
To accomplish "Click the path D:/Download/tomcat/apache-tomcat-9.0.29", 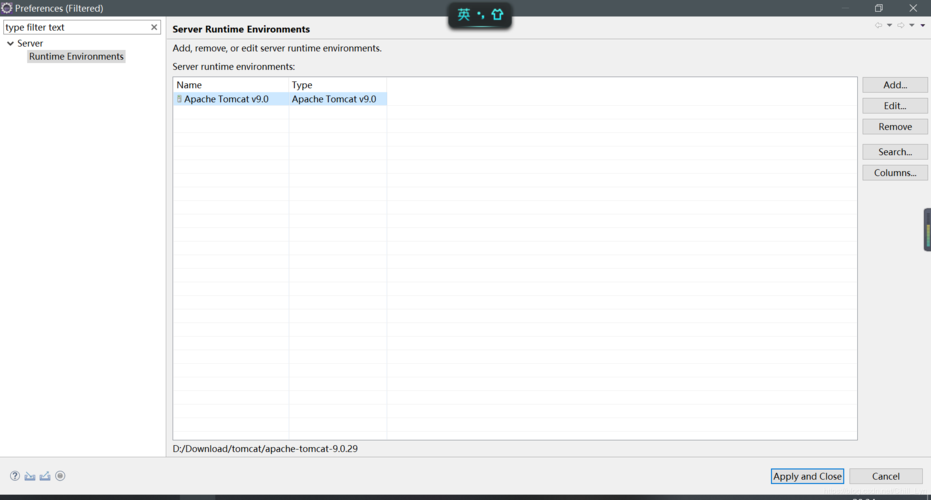I will [x=265, y=449].
